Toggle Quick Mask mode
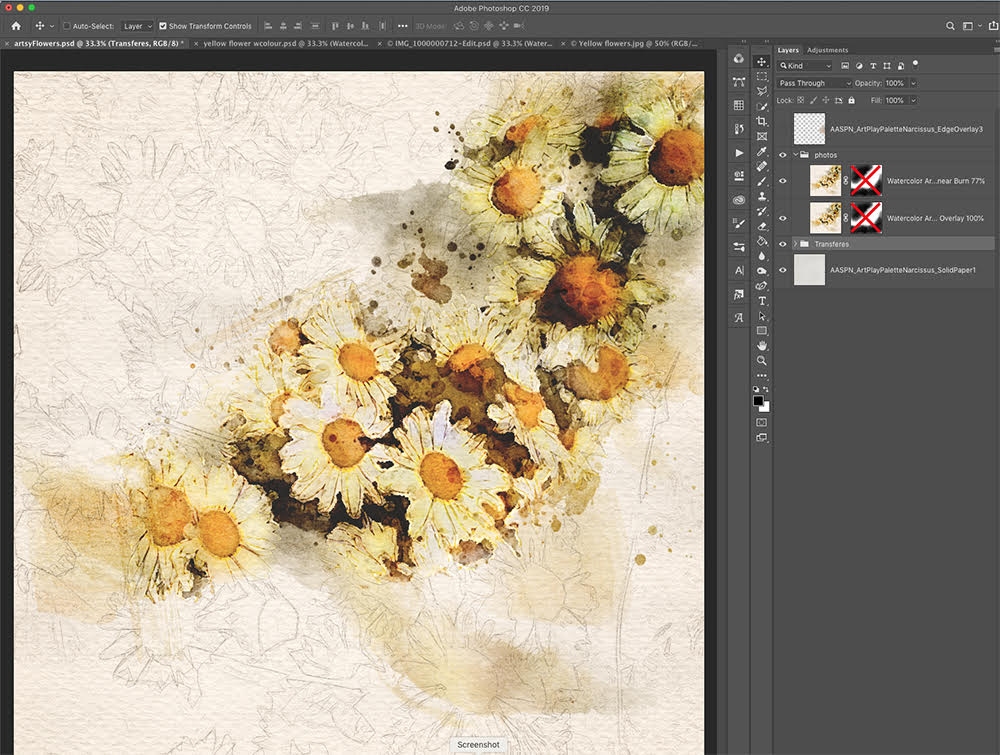 (x=761, y=422)
